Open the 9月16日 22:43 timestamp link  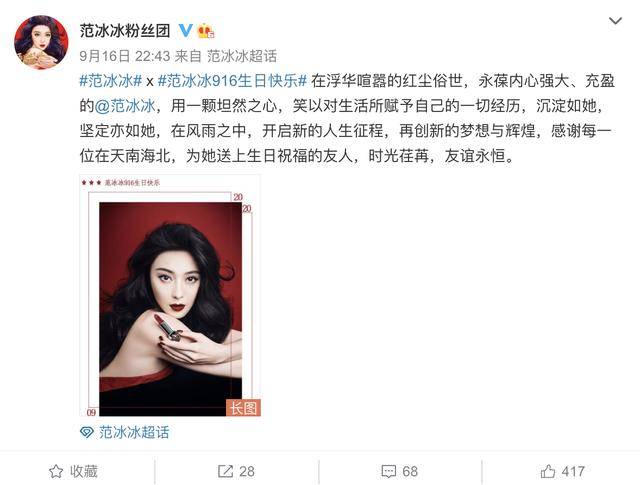click(125, 56)
